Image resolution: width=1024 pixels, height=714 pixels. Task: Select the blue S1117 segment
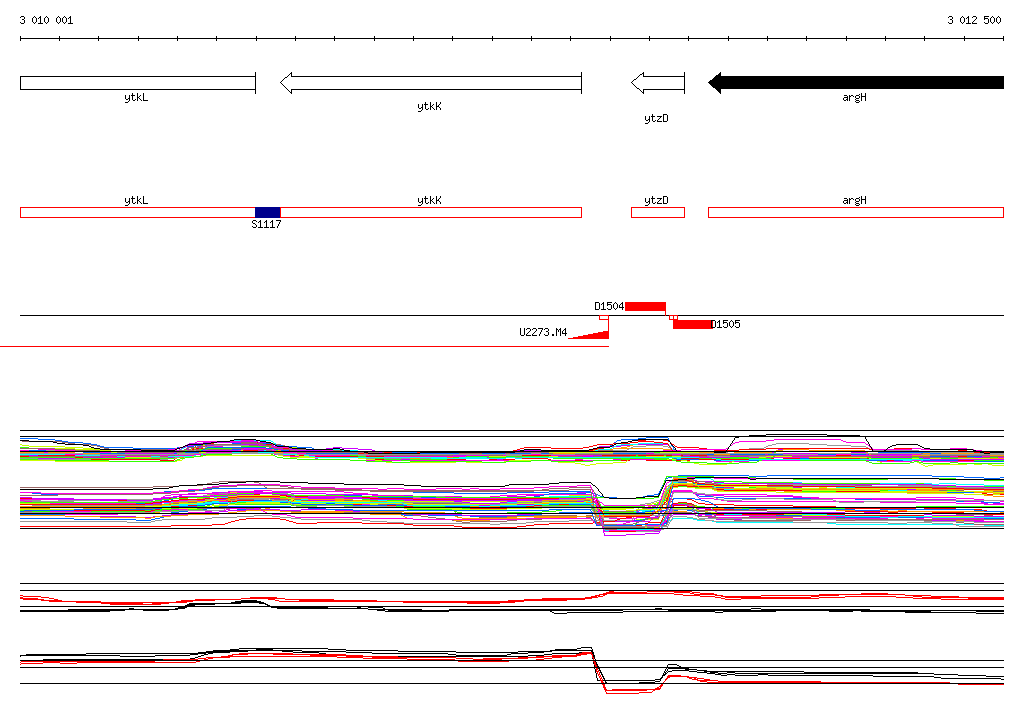(268, 212)
